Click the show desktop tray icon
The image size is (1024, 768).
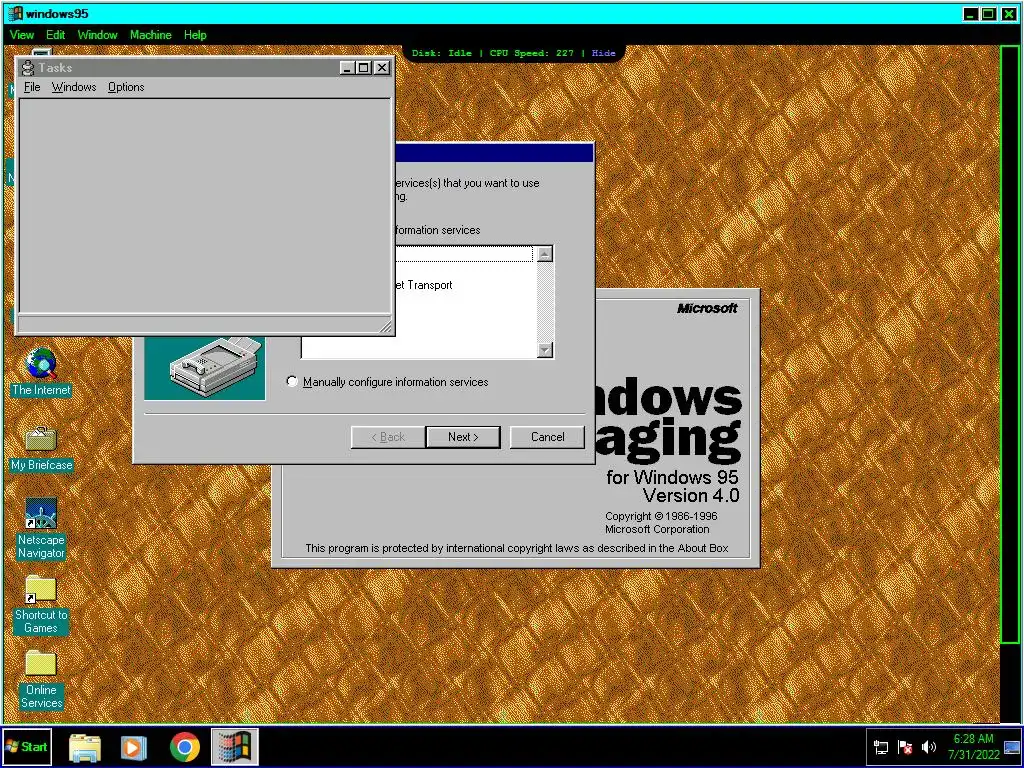click(1012, 747)
